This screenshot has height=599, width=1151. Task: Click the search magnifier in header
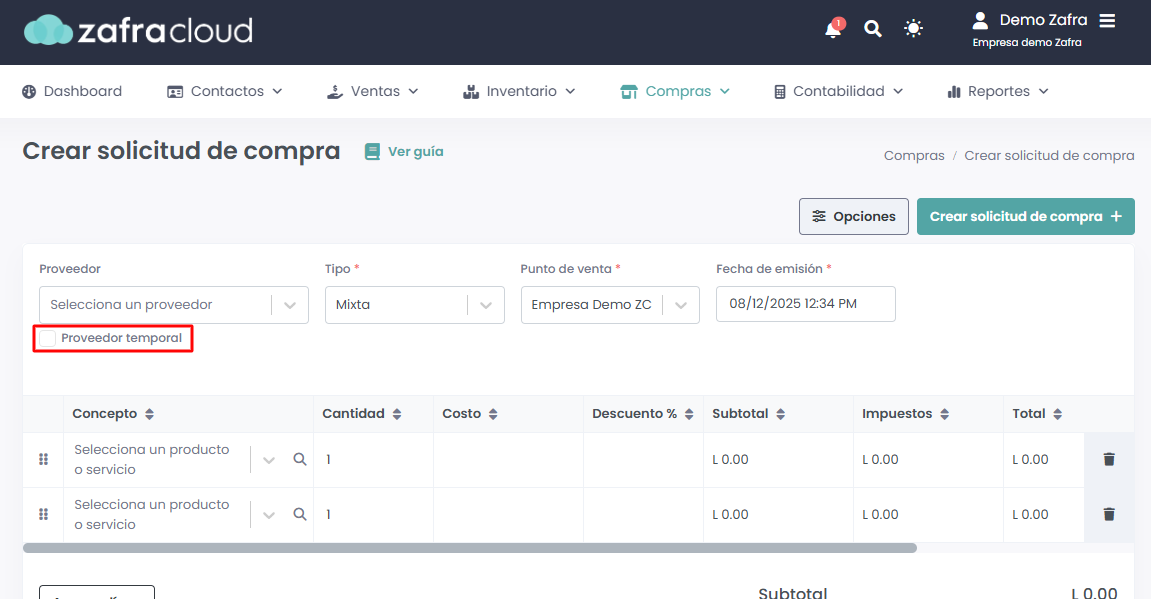tap(873, 29)
